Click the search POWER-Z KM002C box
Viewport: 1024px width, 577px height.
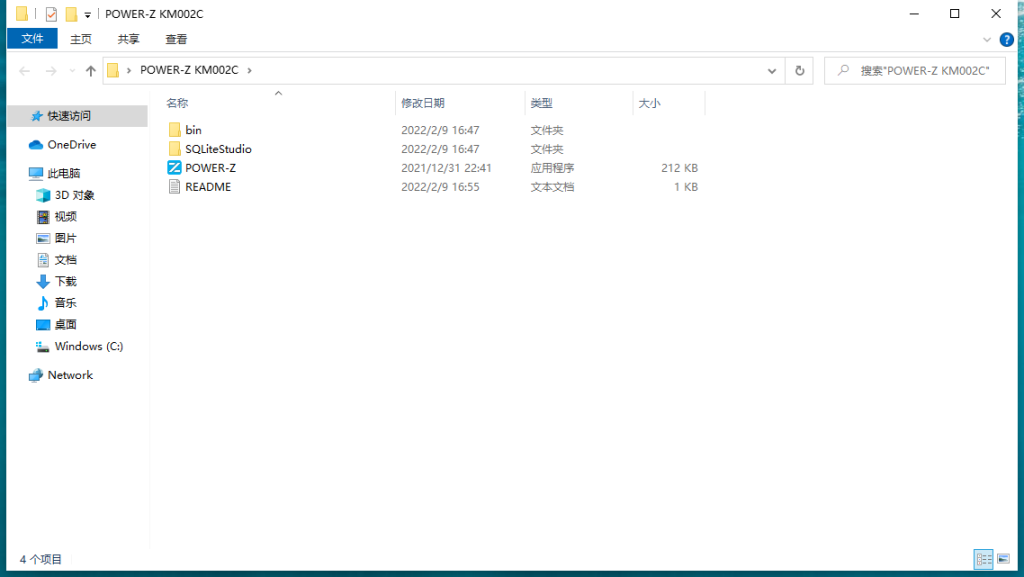[x=915, y=70]
